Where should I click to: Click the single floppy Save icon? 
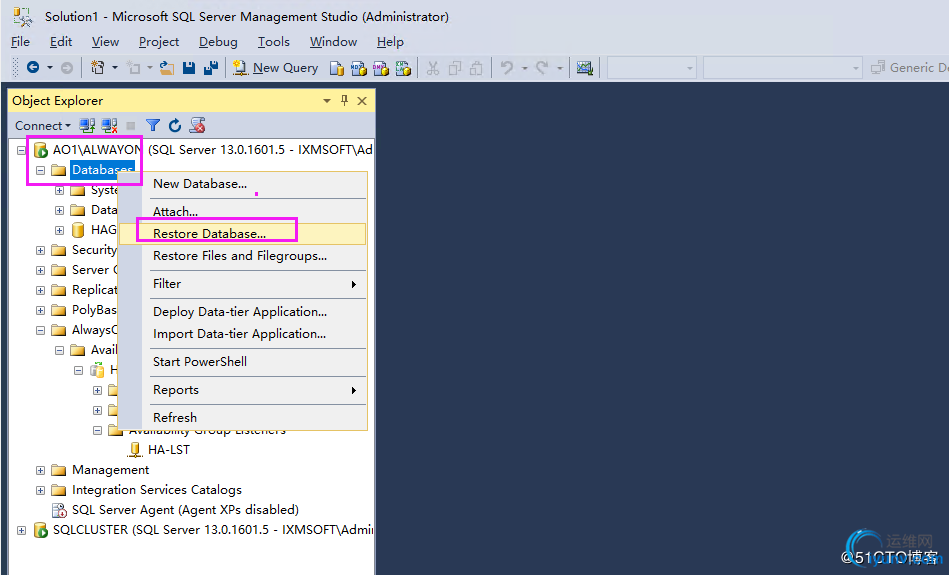tap(189, 68)
